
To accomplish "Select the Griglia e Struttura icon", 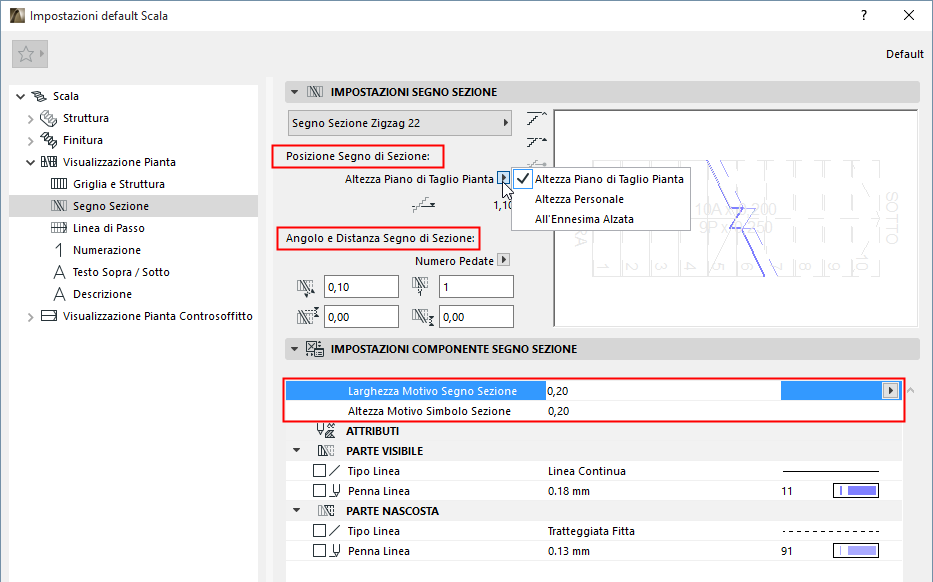I will (59, 184).
